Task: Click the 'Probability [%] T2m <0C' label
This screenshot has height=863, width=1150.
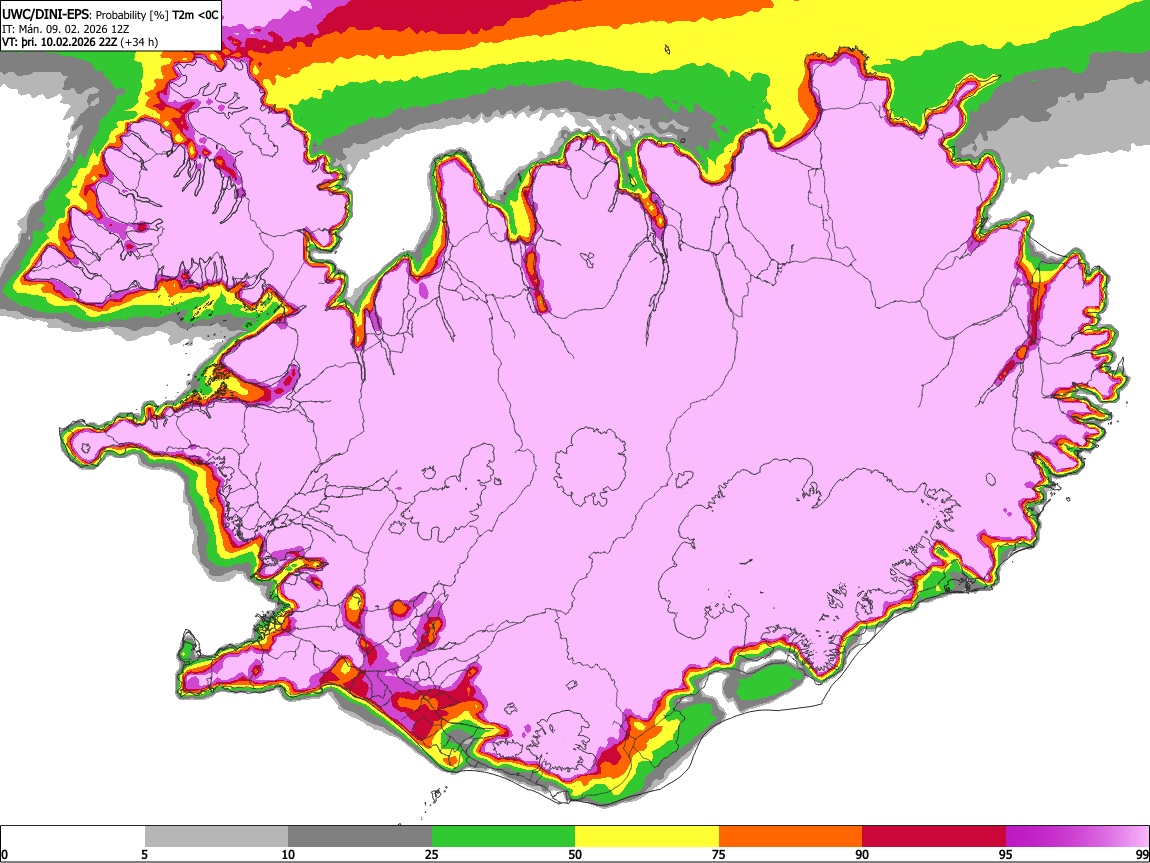Action: 158,15
